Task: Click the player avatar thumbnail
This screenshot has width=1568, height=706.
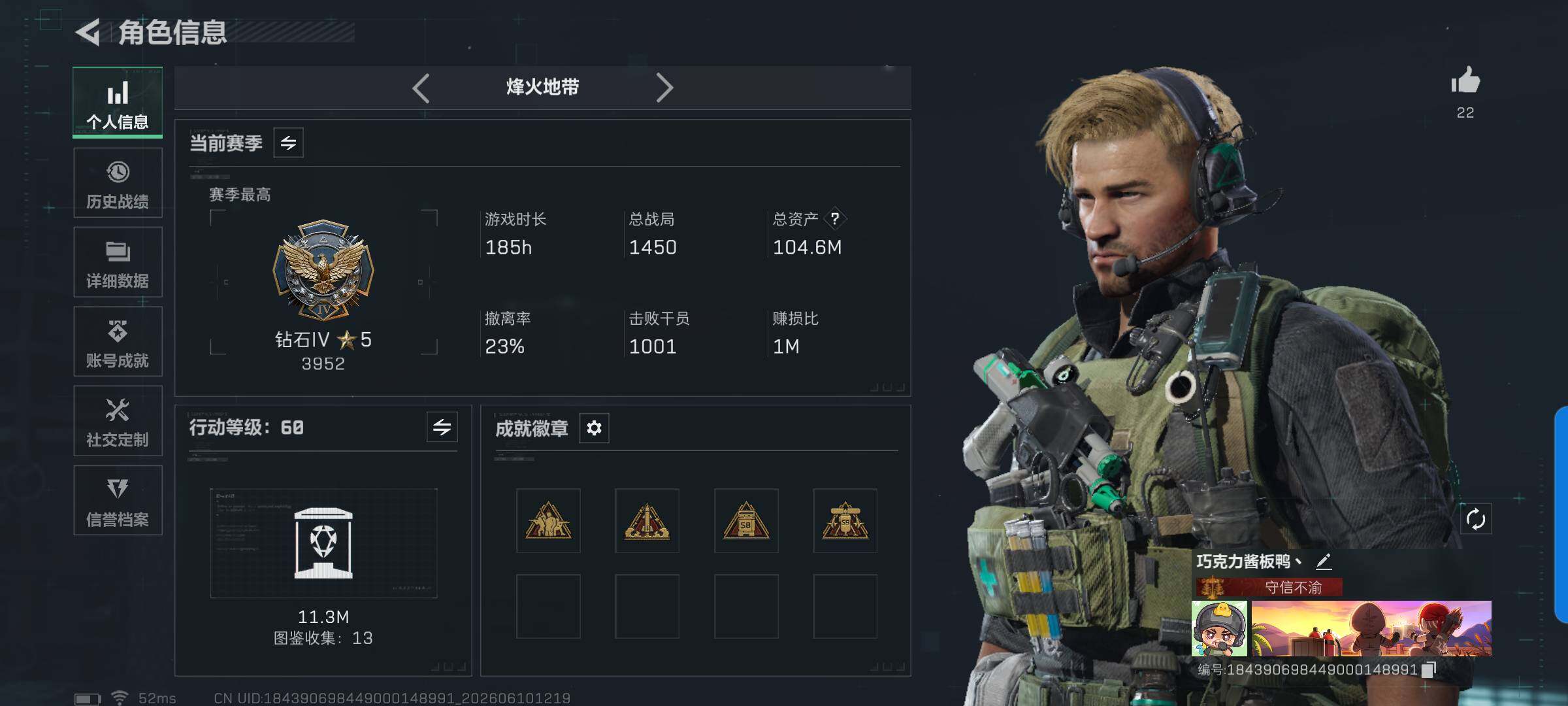Action: pyautogui.click(x=1219, y=629)
